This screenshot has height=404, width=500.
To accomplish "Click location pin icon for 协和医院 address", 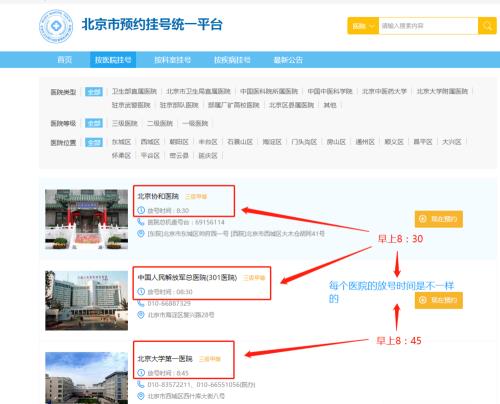I will point(141,234).
